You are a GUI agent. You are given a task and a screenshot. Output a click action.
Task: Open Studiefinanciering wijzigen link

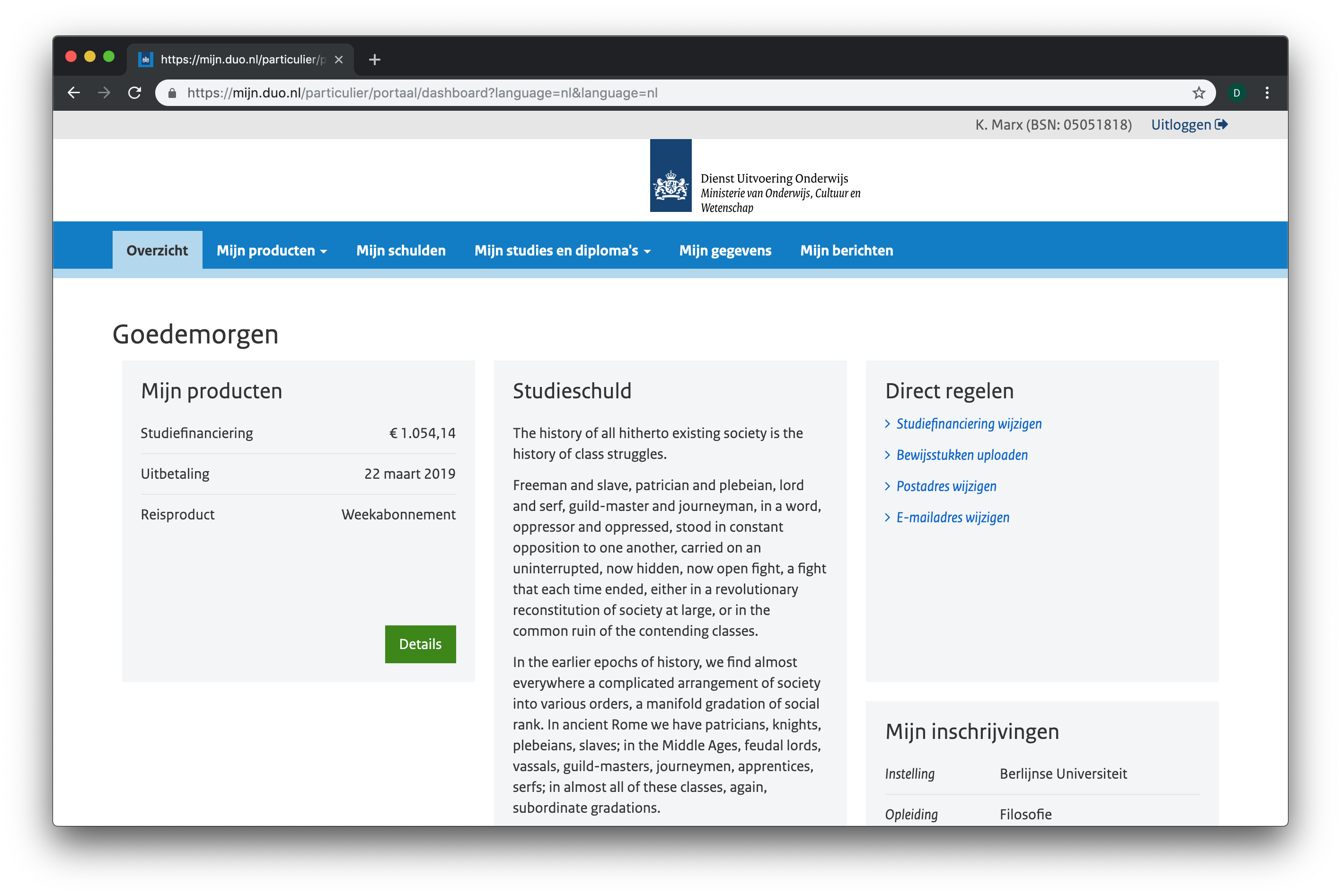[x=968, y=424]
